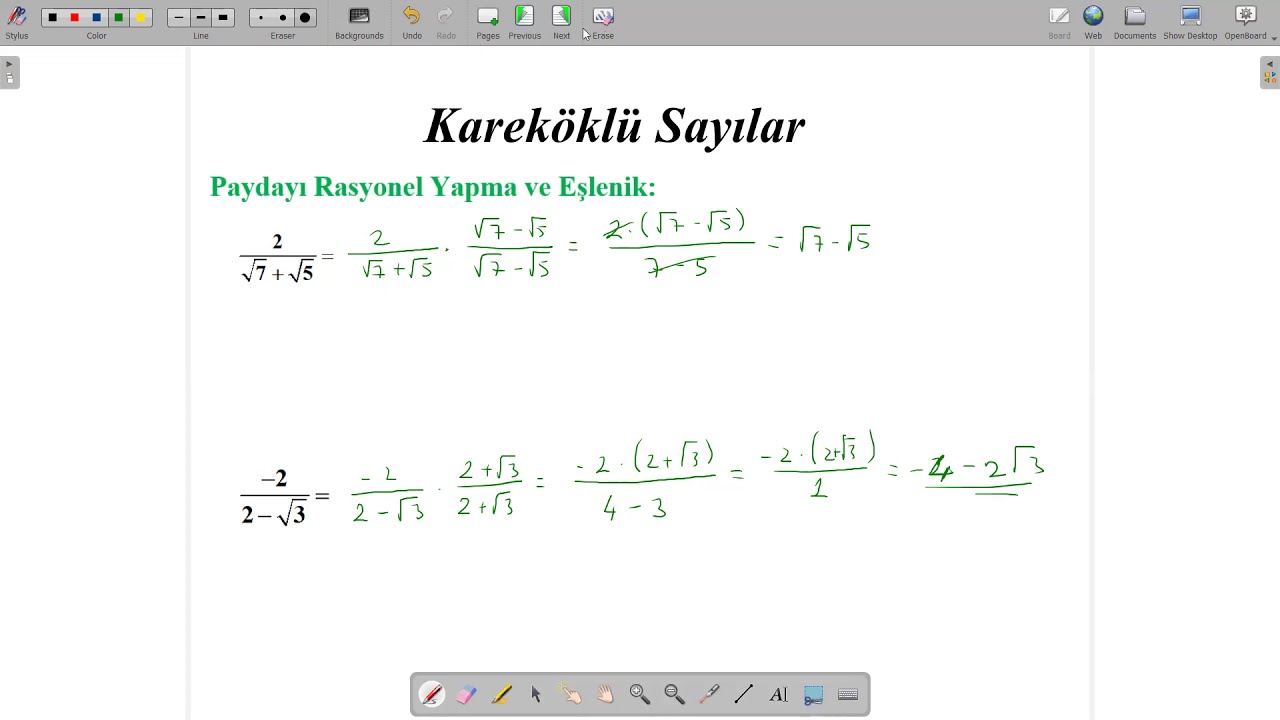Go to the Previous page

524,22
